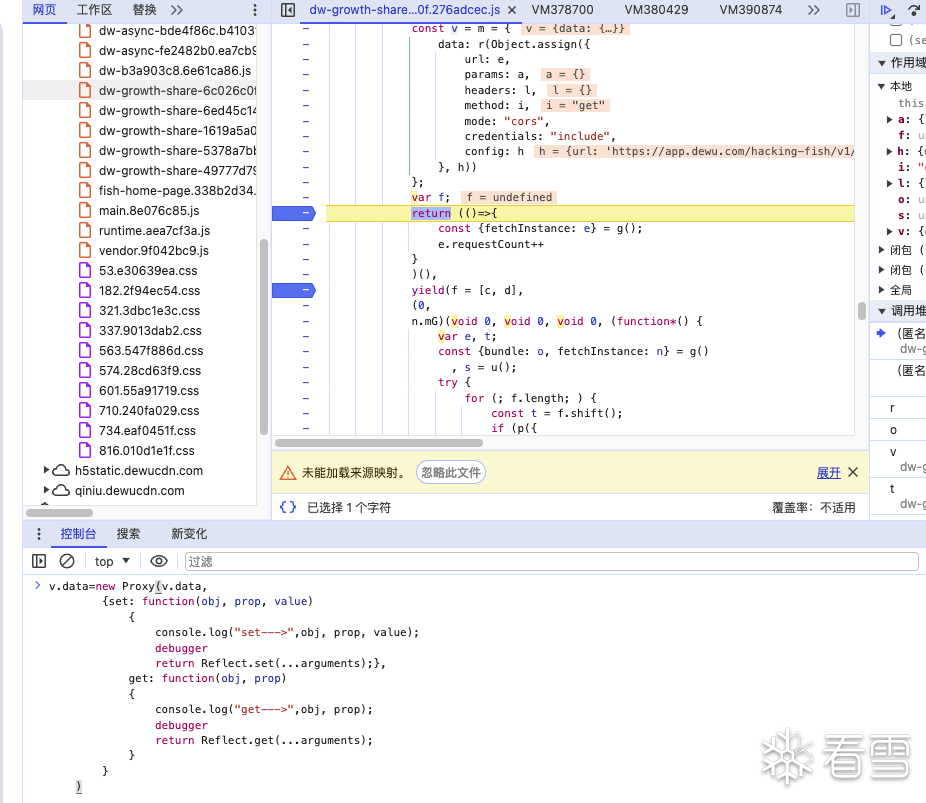926x803 pixels.
Task: Switch to the 网页 navigator tab
Action: tap(44, 10)
